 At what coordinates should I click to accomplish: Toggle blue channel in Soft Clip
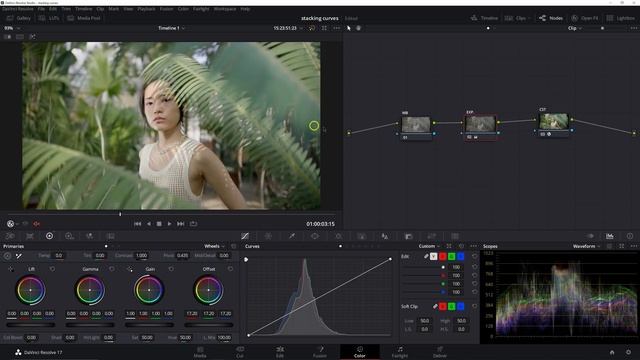[460, 306]
